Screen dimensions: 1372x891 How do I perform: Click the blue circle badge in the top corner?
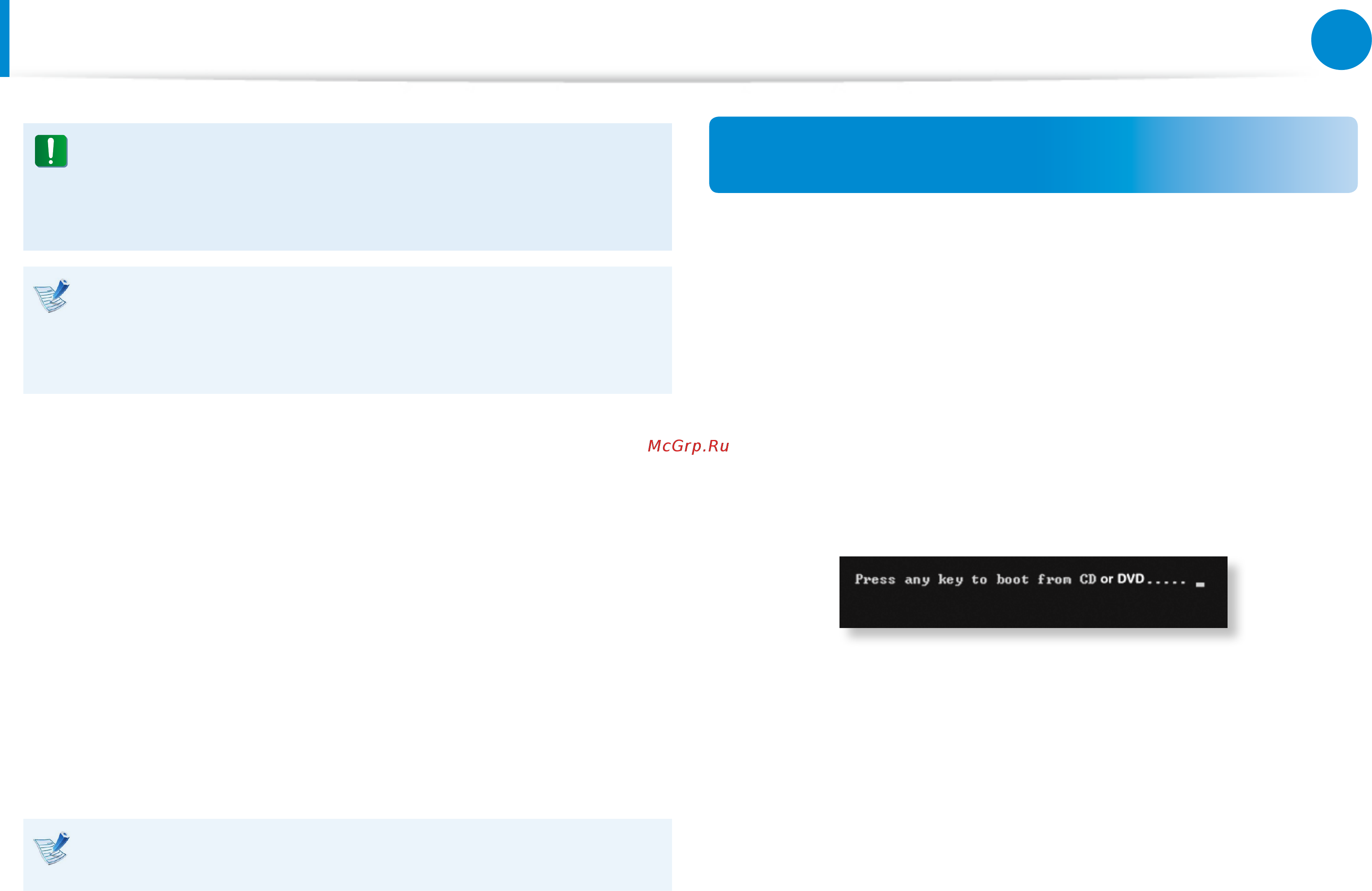coord(1341,40)
